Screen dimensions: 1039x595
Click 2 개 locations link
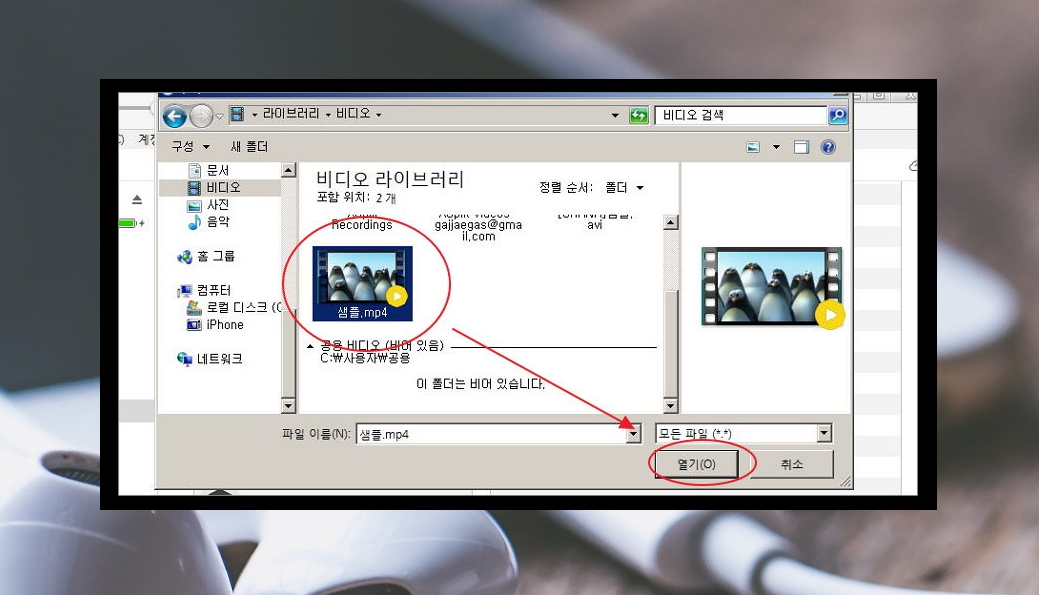[386, 198]
